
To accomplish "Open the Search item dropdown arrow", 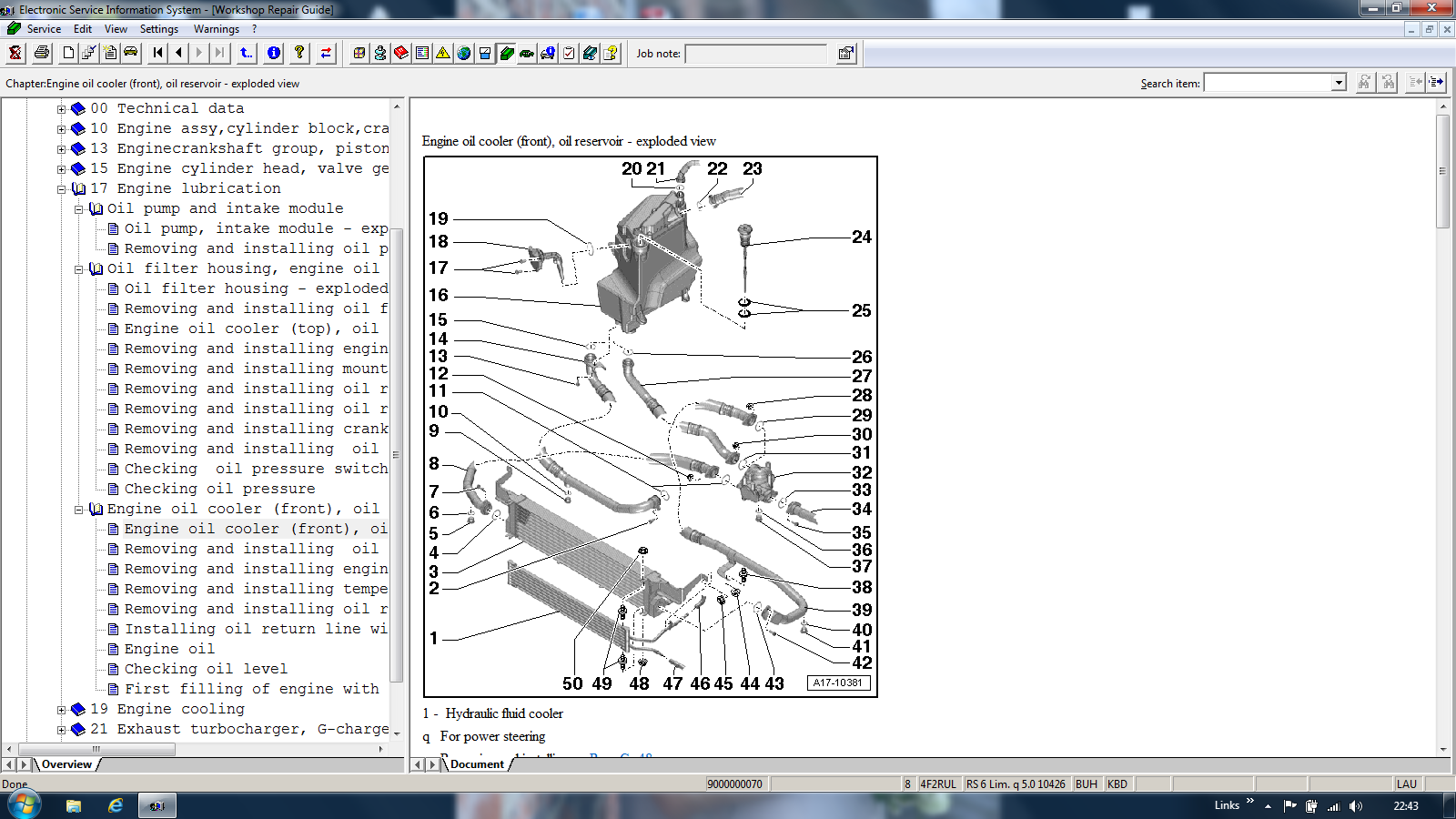I will [x=1339, y=83].
